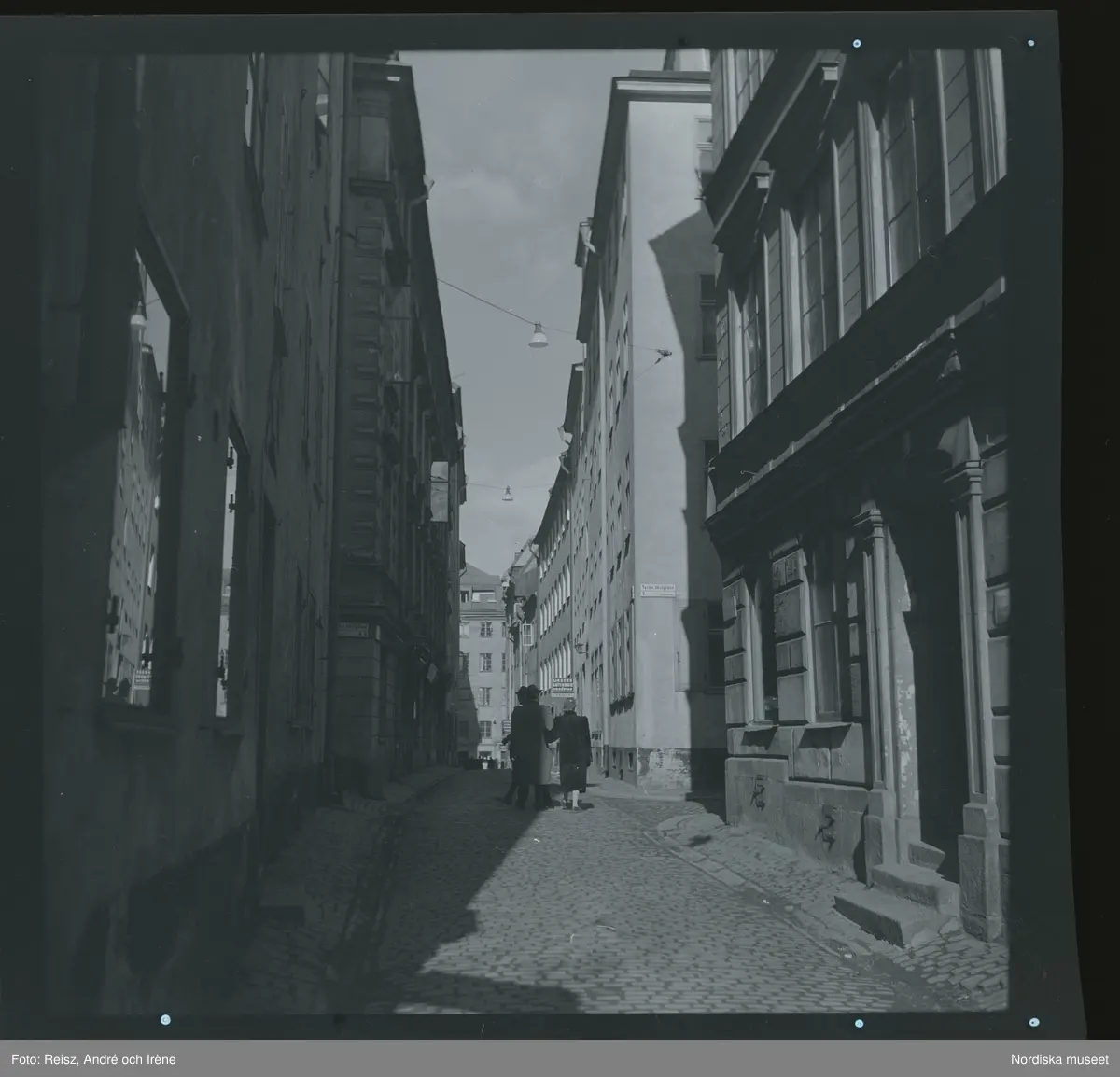Click the building at the far end of the street
This screenshot has width=1120, height=1077.
tap(482, 653)
